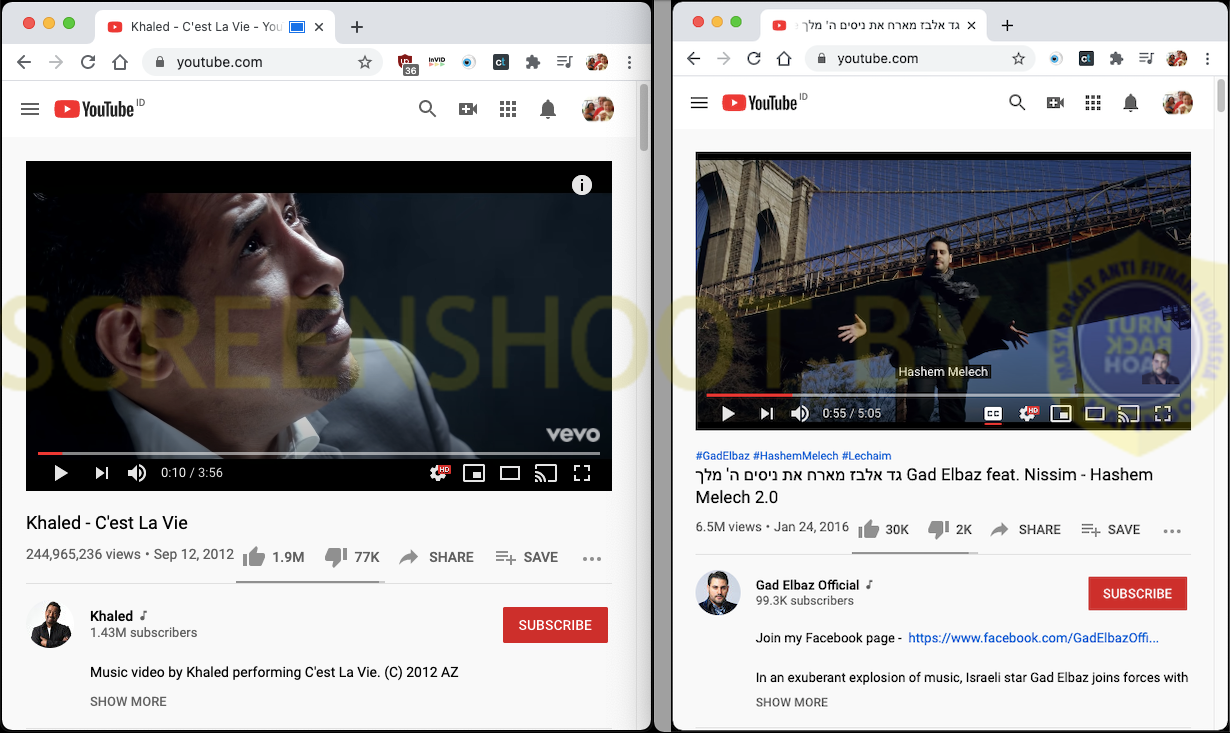Share the Khaled C'est La Vie video
Screen dimensions: 1230x733
tap(436, 557)
